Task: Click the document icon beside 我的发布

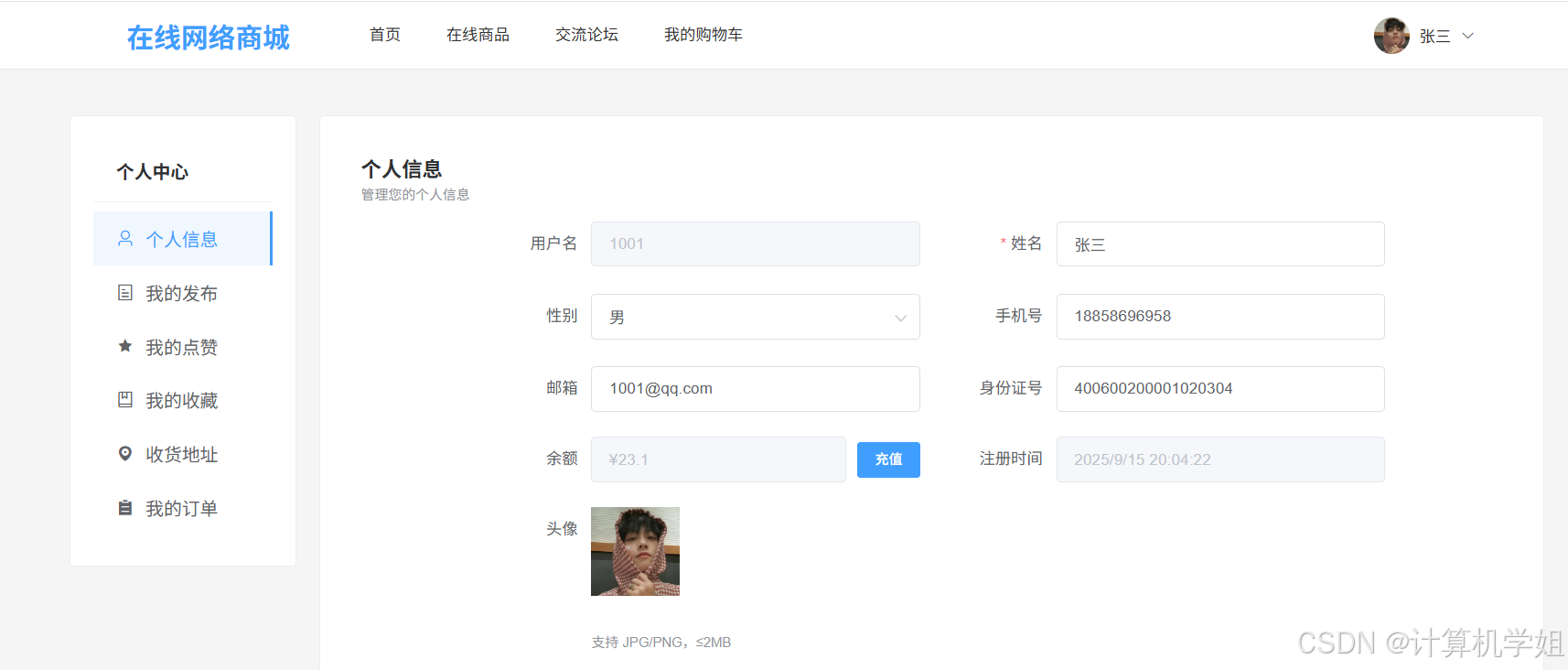Action: pos(125,293)
